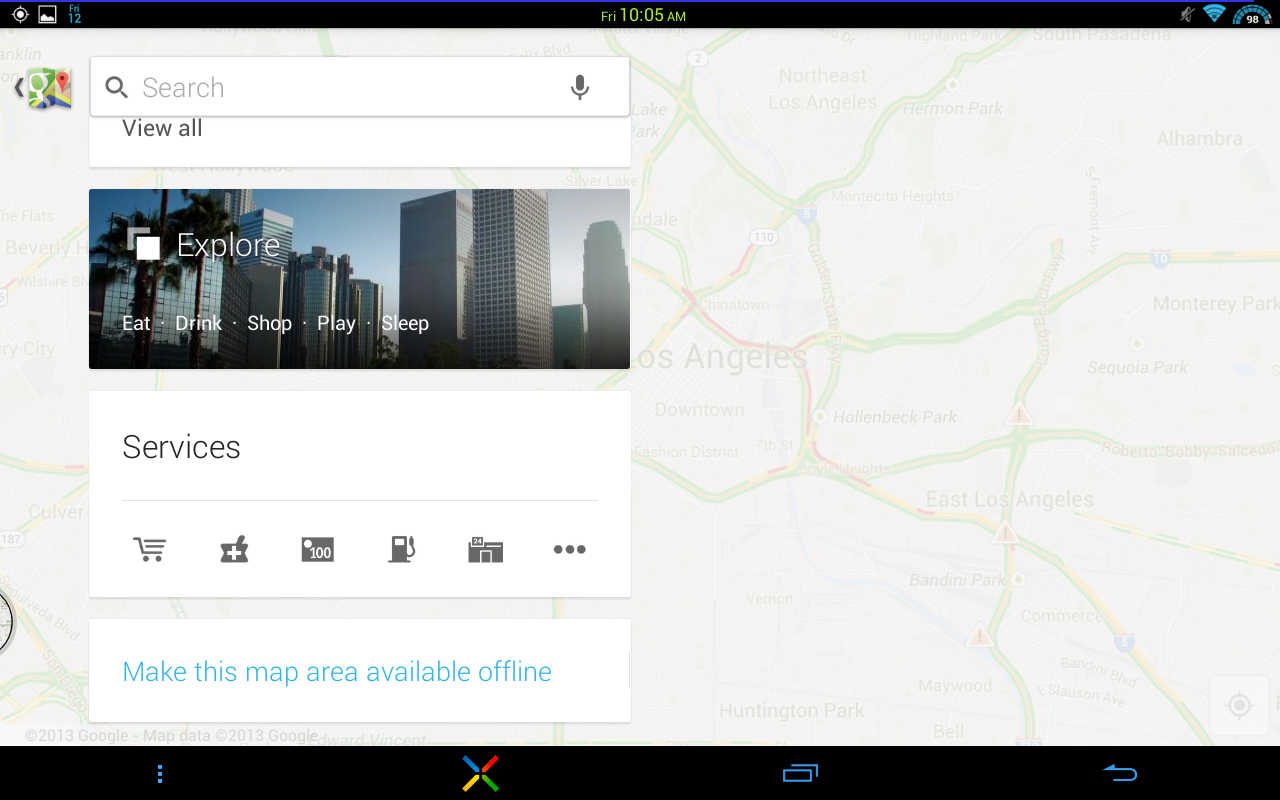Select the Sleep category in Explore
The width and height of the screenshot is (1280, 800).
(405, 323)
